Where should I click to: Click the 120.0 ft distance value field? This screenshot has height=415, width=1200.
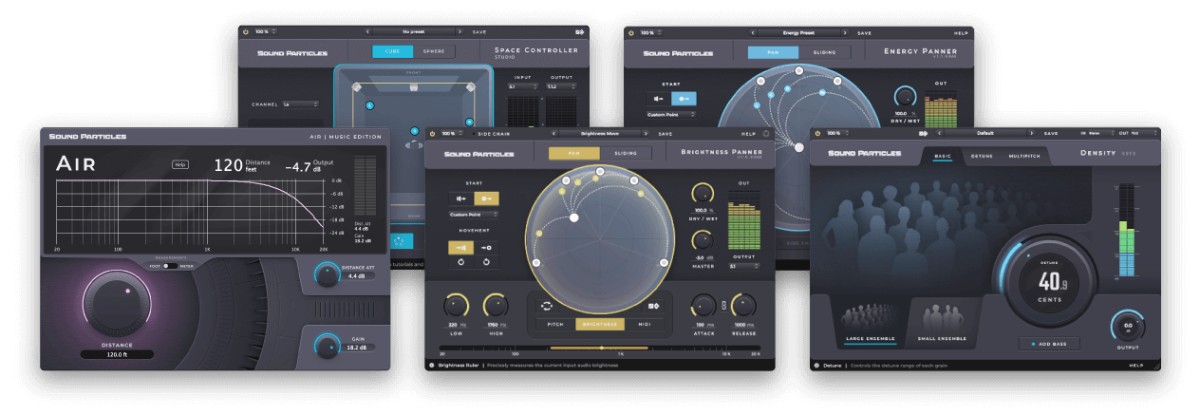click(x=117, y=354)
